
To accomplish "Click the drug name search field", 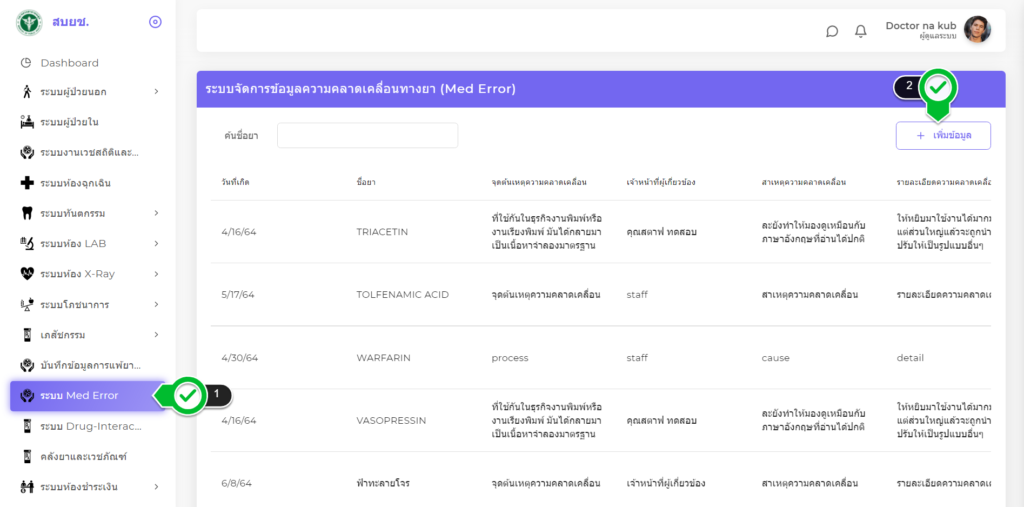I will tap(367, 135).
